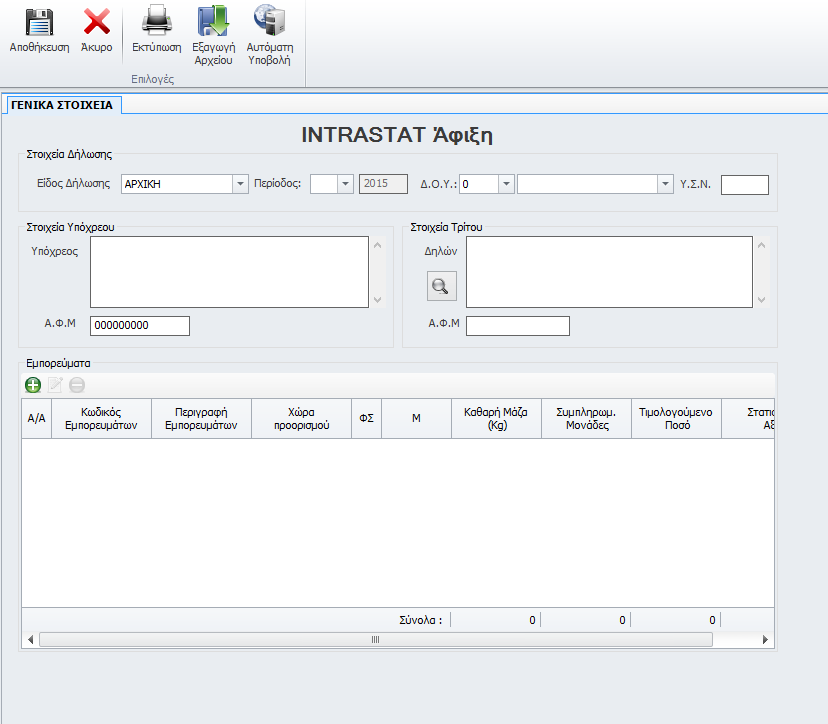Viewport: 828px width, 724px height.
Task: Click the Τρίτου Α.Φ.Μ input field
Action: point(518,326)
